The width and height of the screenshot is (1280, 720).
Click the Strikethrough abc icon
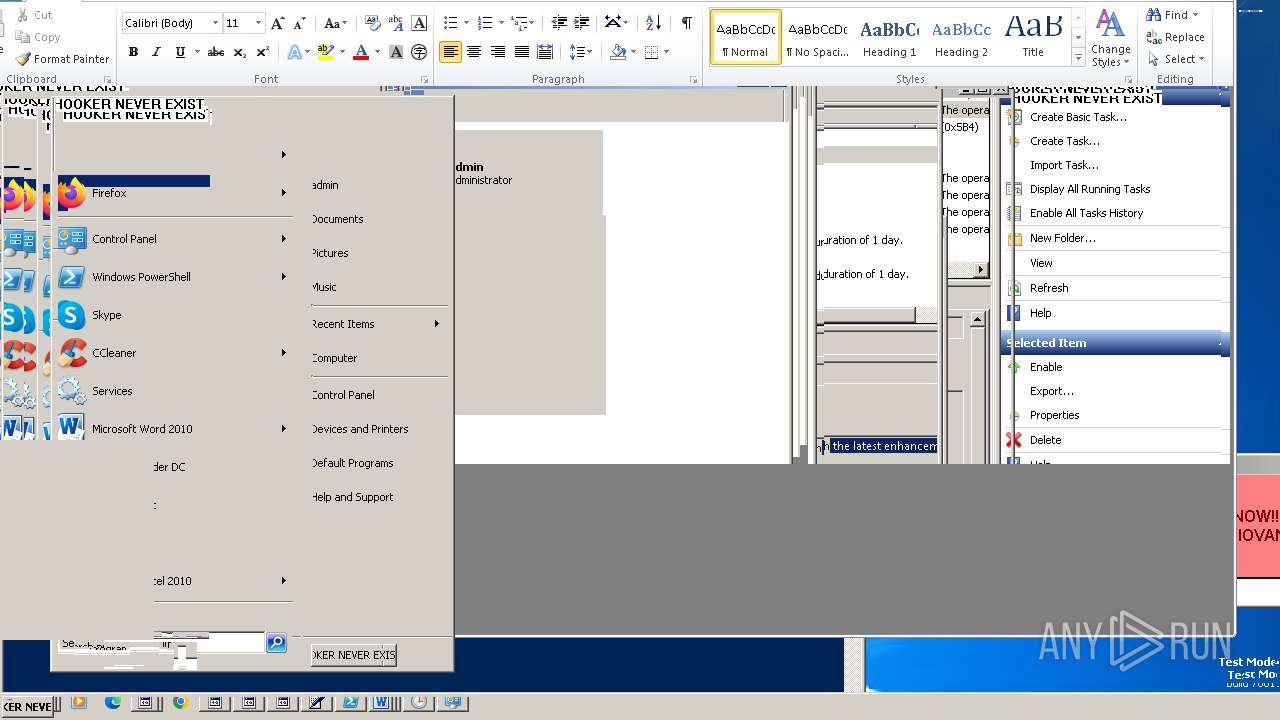[215, 52]
